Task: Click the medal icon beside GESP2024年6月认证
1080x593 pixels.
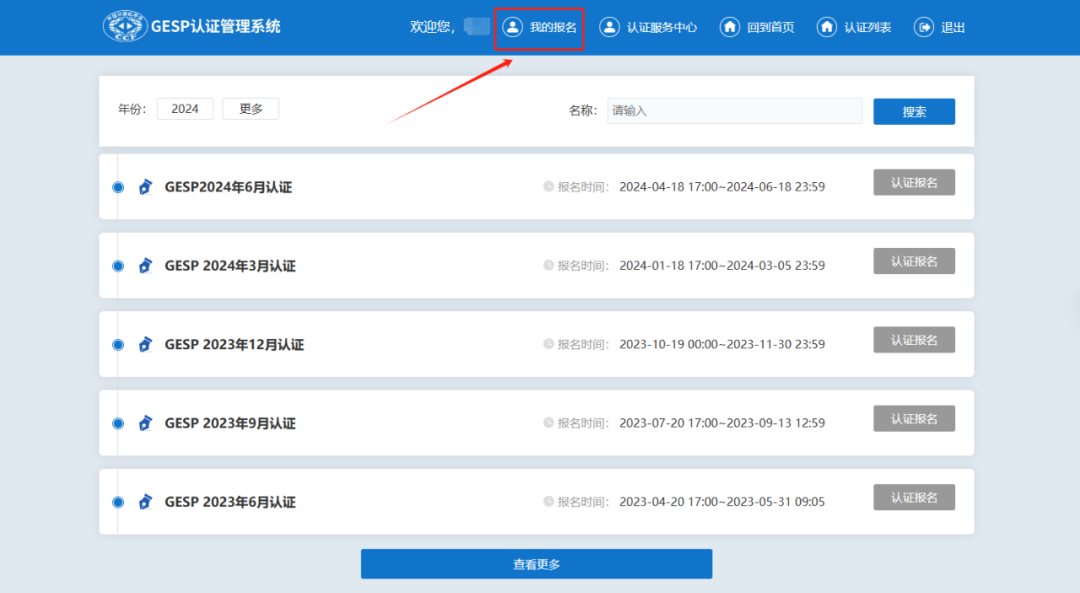Action: 145,186
